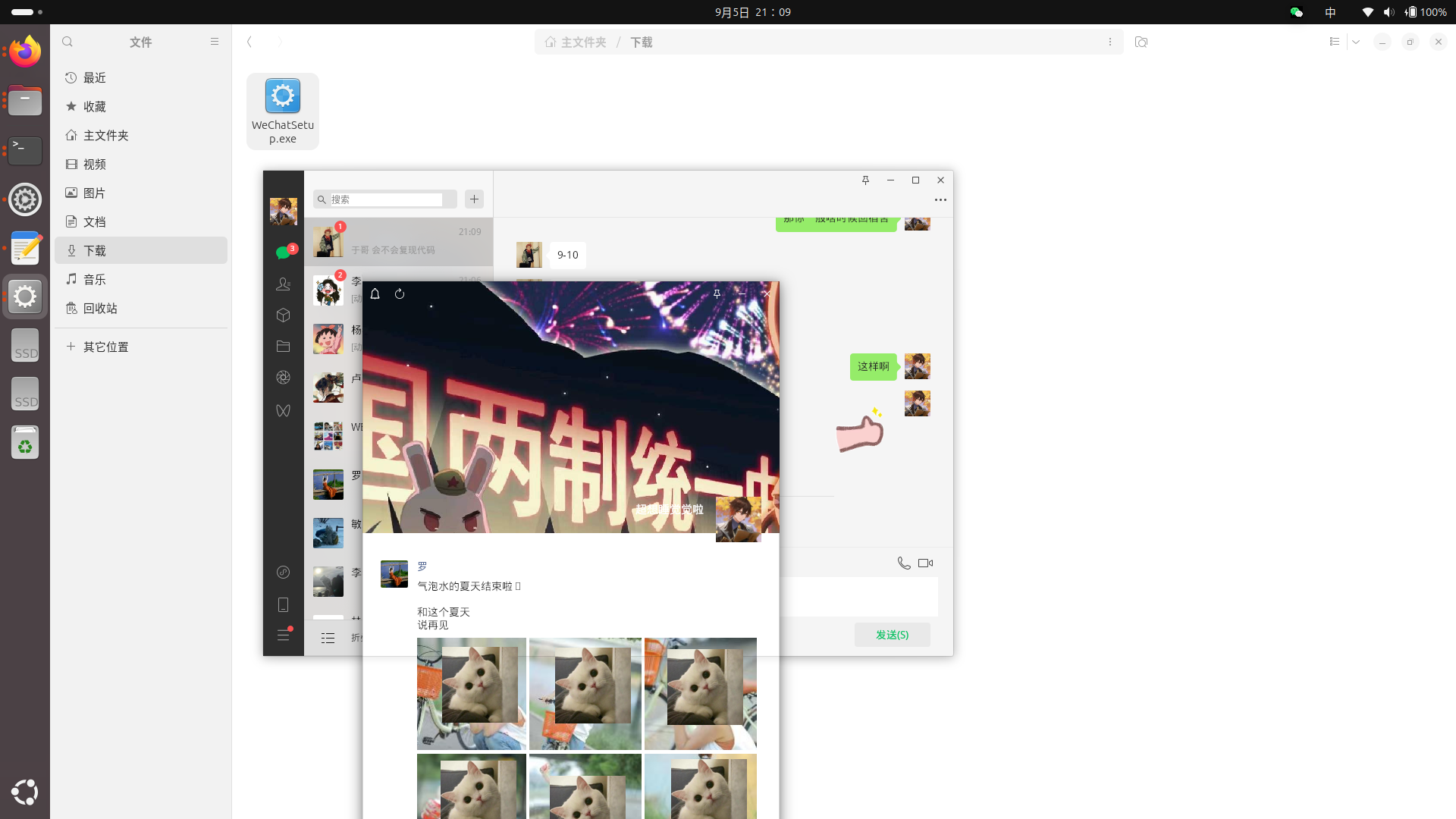Open 图片 in Files sidebar

(x=141, y=193)
